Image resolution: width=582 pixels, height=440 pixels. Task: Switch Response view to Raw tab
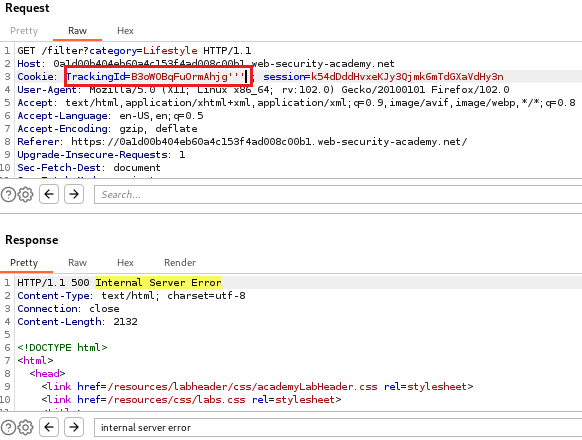pyautogui.click(x=77, y=263)
